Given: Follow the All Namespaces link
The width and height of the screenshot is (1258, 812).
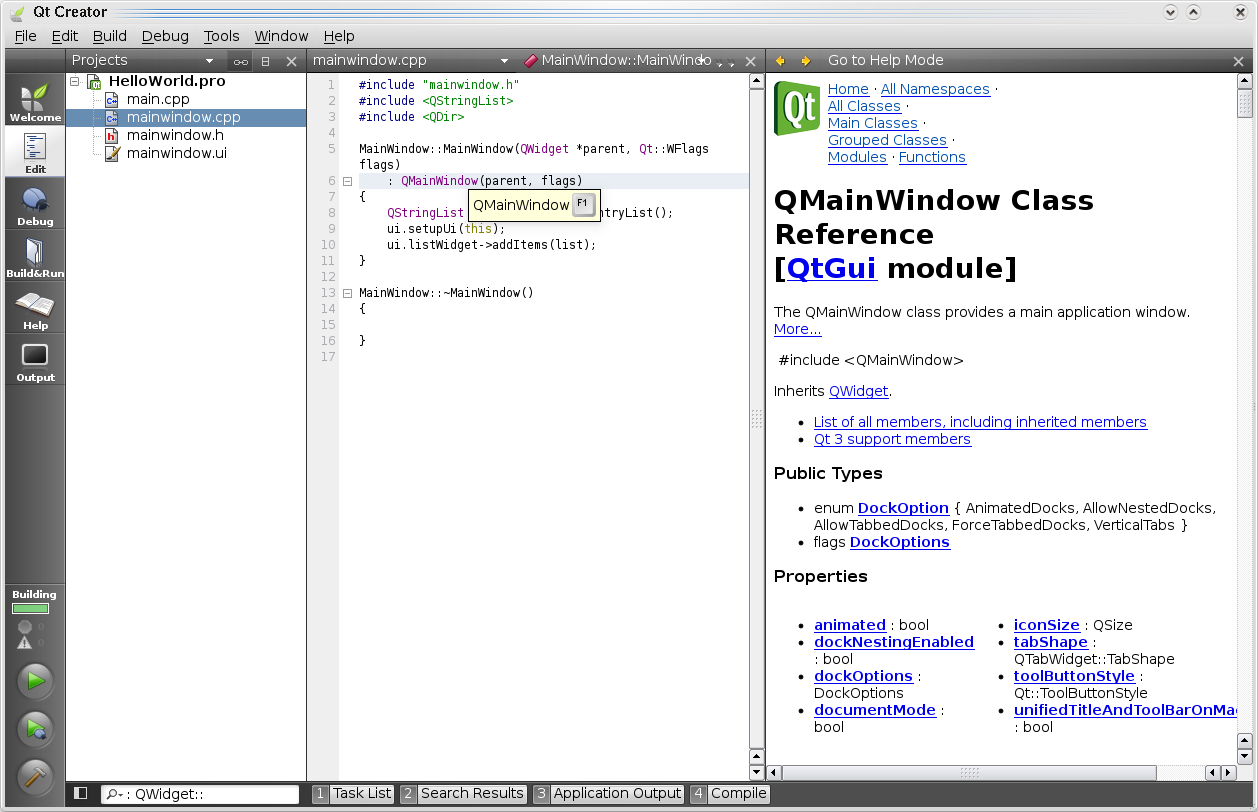Looking at the screenshot, I should tap(935, 89).
